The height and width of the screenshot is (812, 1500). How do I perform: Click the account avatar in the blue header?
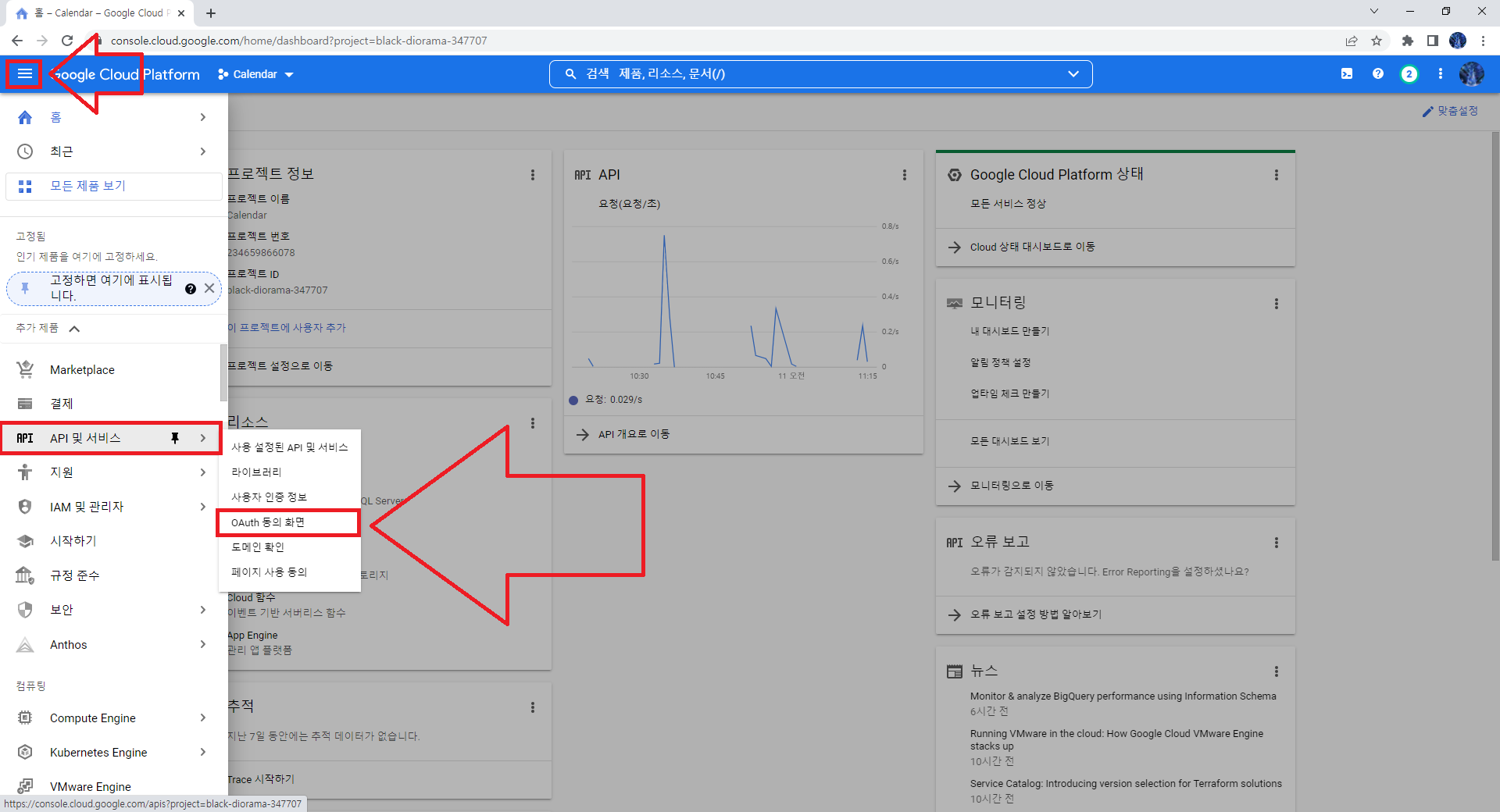[1471, 74]
